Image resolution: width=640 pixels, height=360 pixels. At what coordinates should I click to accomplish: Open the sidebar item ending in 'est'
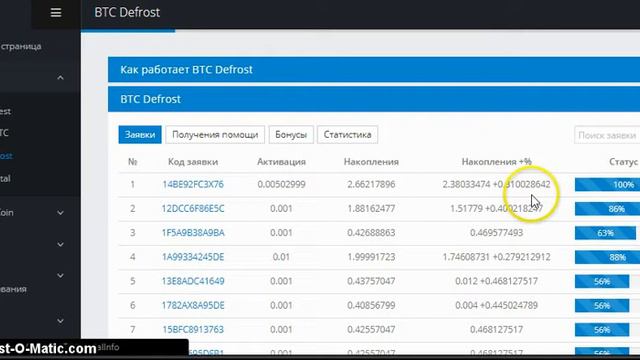[6, 111]
